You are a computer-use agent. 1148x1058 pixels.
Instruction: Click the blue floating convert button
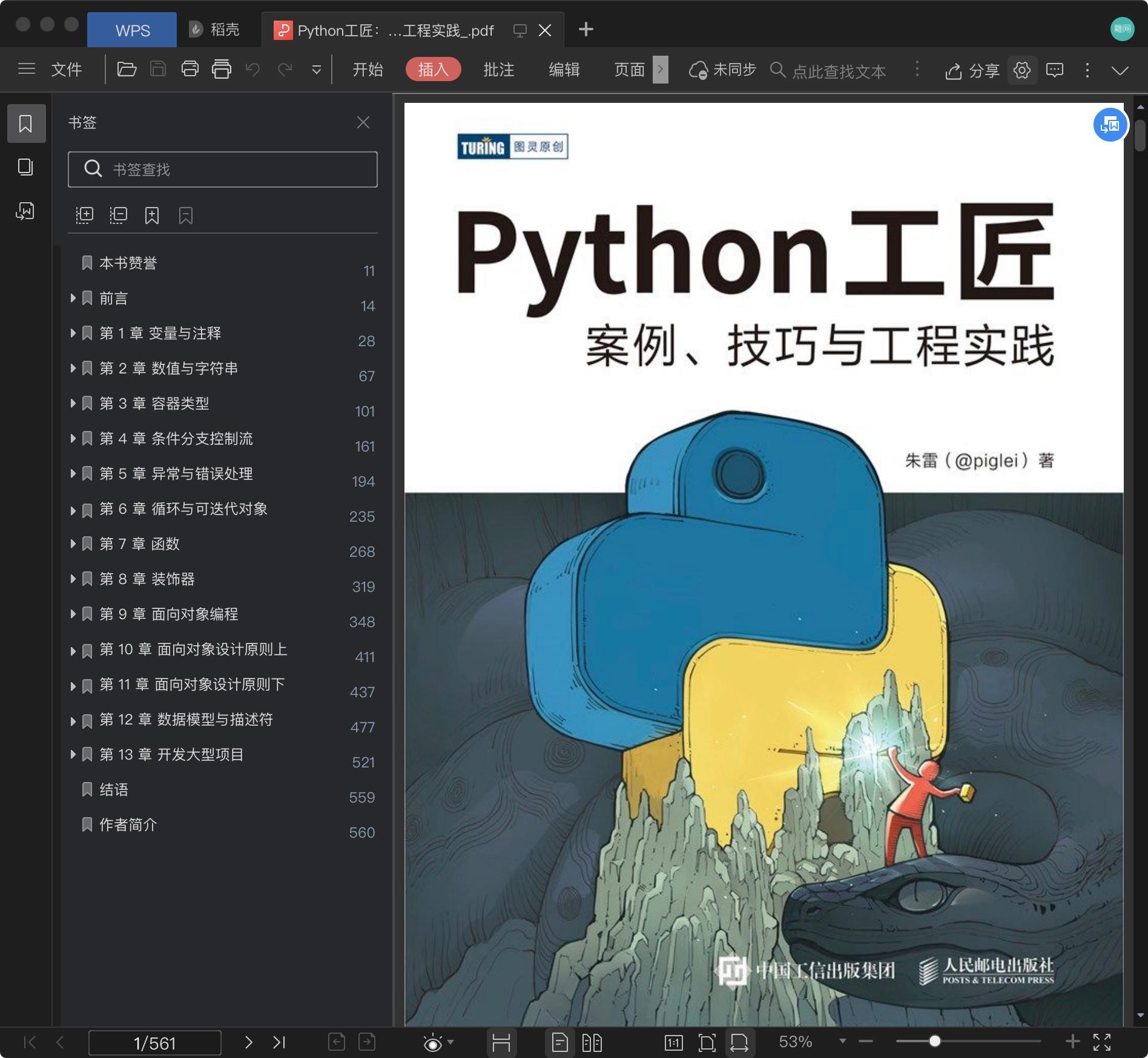click(1110, 125)
